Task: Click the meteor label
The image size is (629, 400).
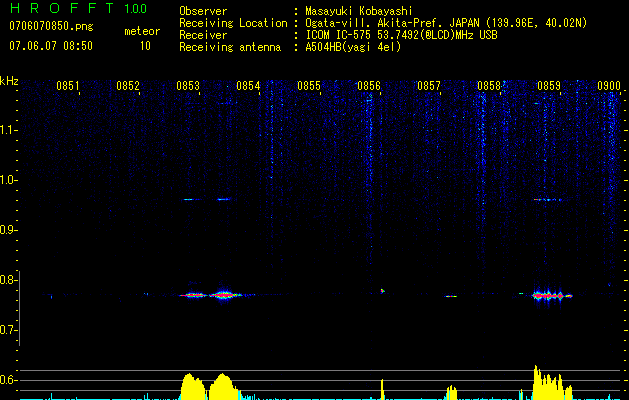Action: click(142, 31)
